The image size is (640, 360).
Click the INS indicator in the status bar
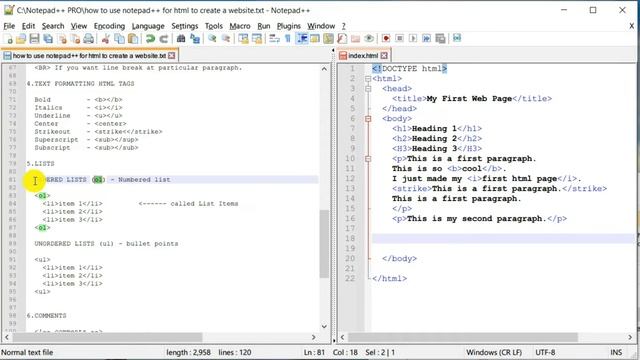[616, 352]
